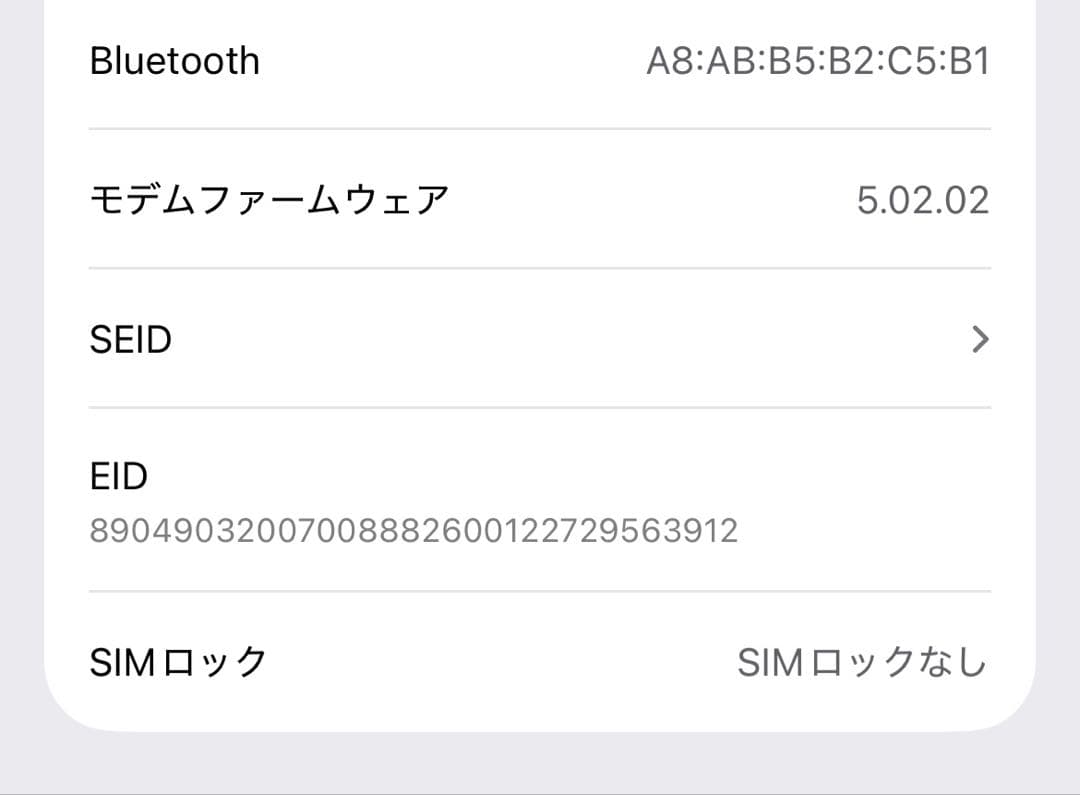Select the SEID label text
The width and height of the screenshot is (1080, 795).
tap(130, 340)
